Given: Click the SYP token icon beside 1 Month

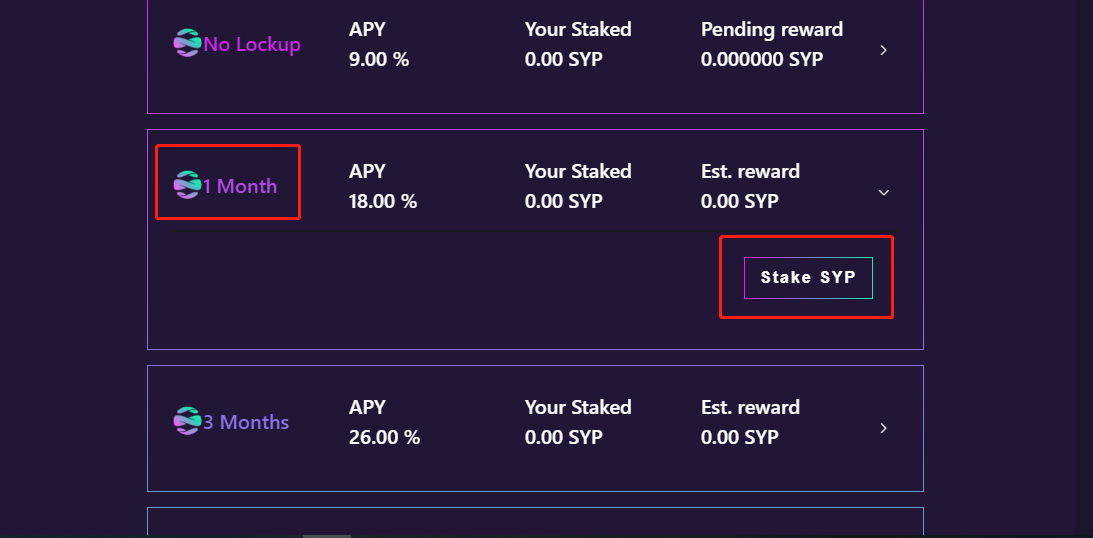Looking at the screenshot, I should [187, 185].
